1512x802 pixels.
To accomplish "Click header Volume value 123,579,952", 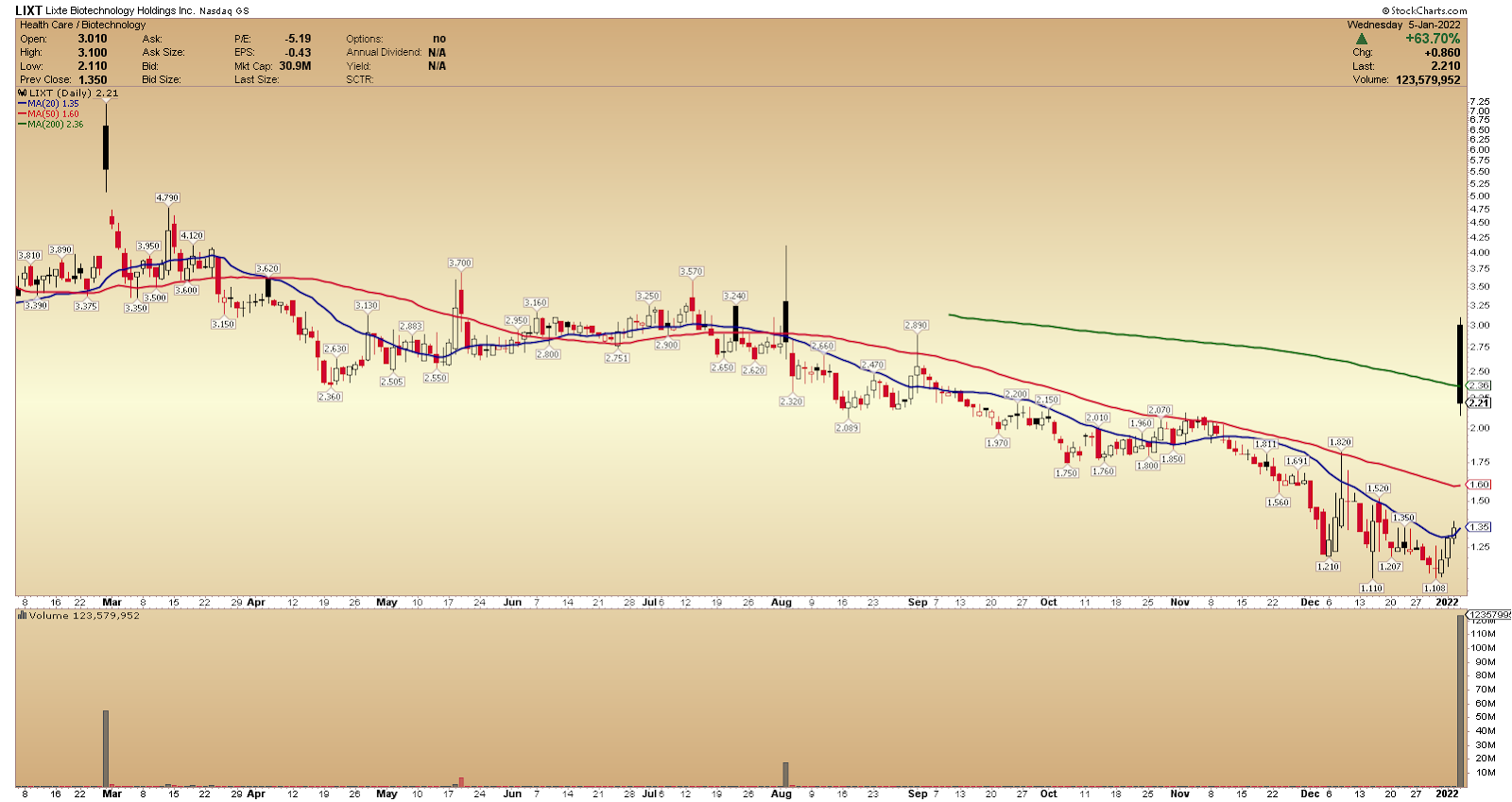I will coord(1428,80).
